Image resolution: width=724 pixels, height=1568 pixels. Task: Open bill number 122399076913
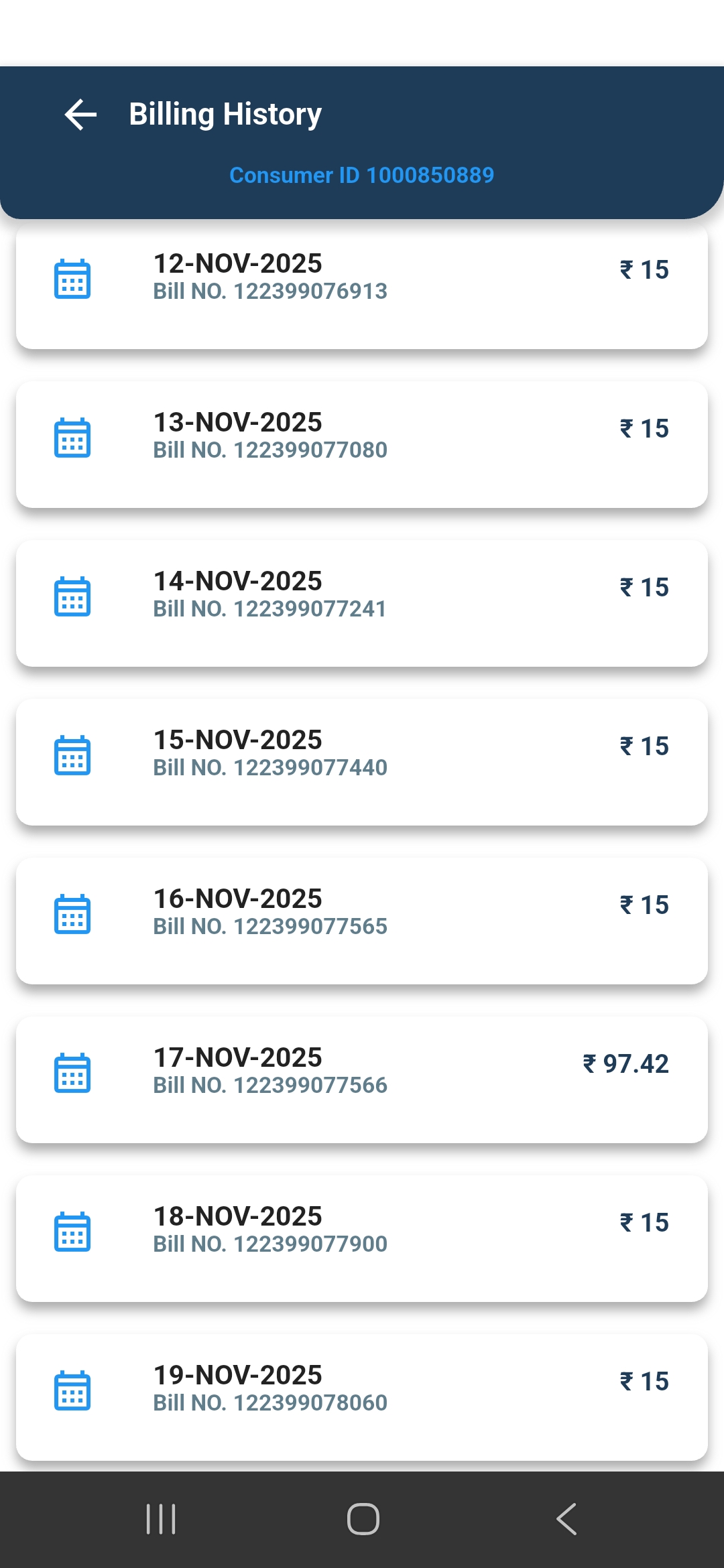(x=270, y=291)
